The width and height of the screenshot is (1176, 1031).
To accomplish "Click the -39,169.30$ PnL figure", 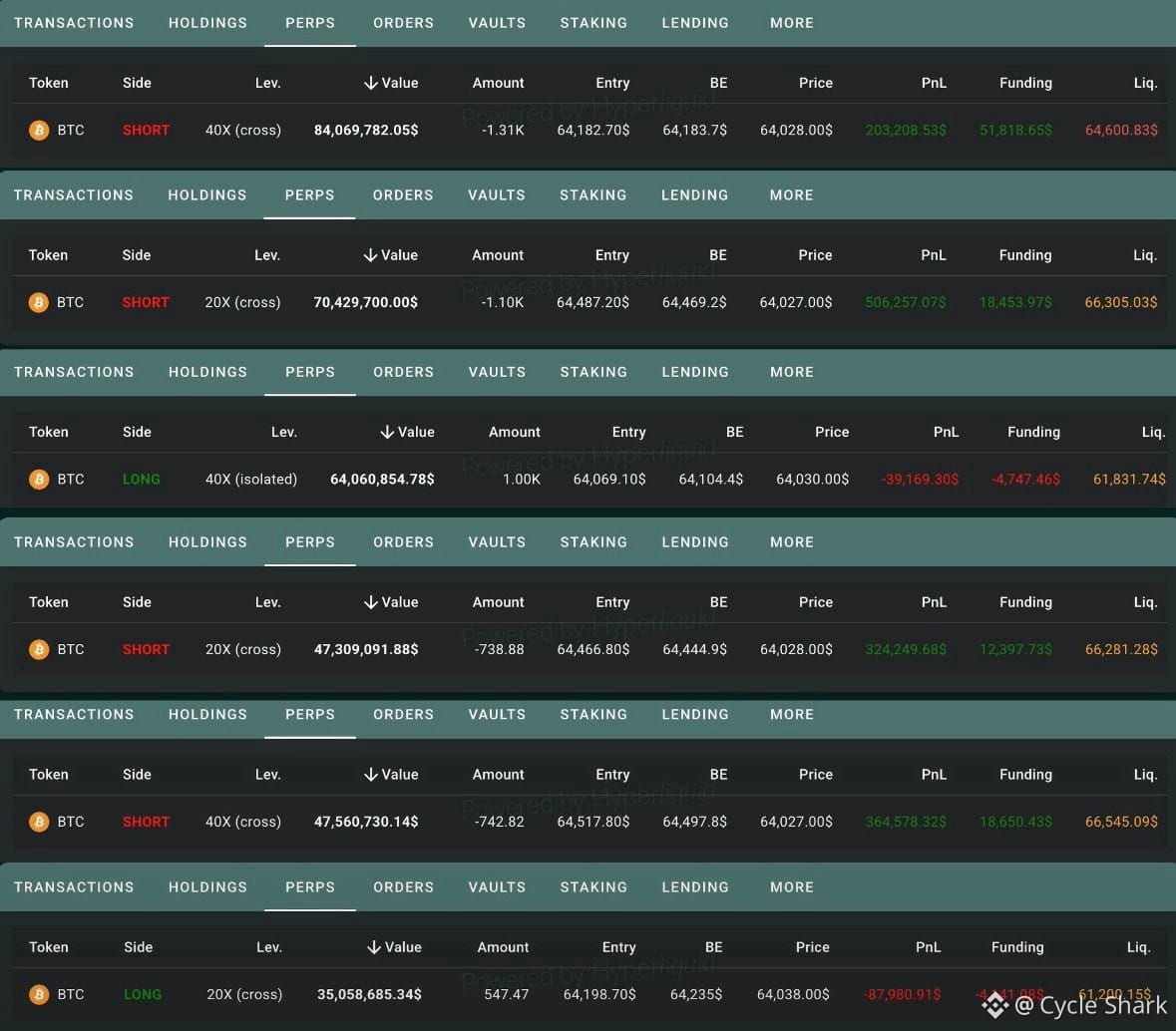I will [x=920, y=480].
